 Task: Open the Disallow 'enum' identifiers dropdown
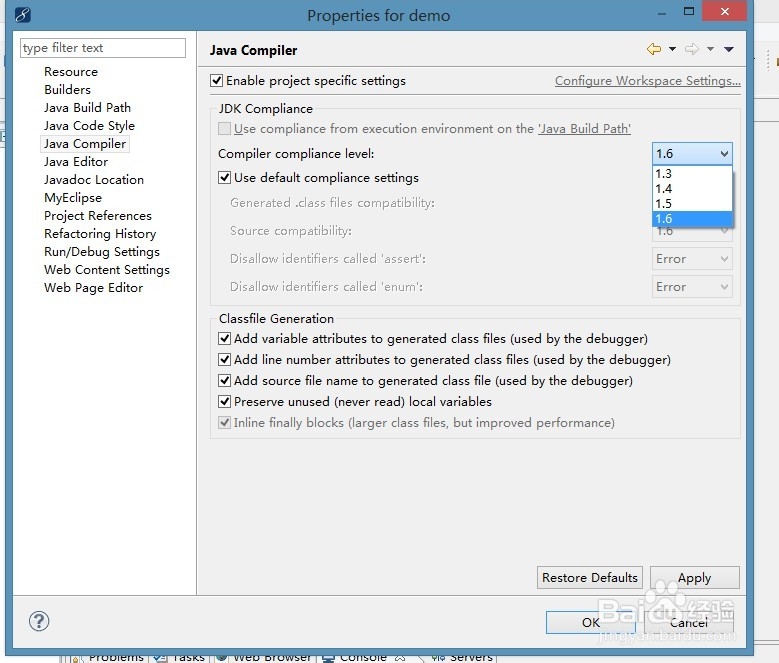click(692, 287)
